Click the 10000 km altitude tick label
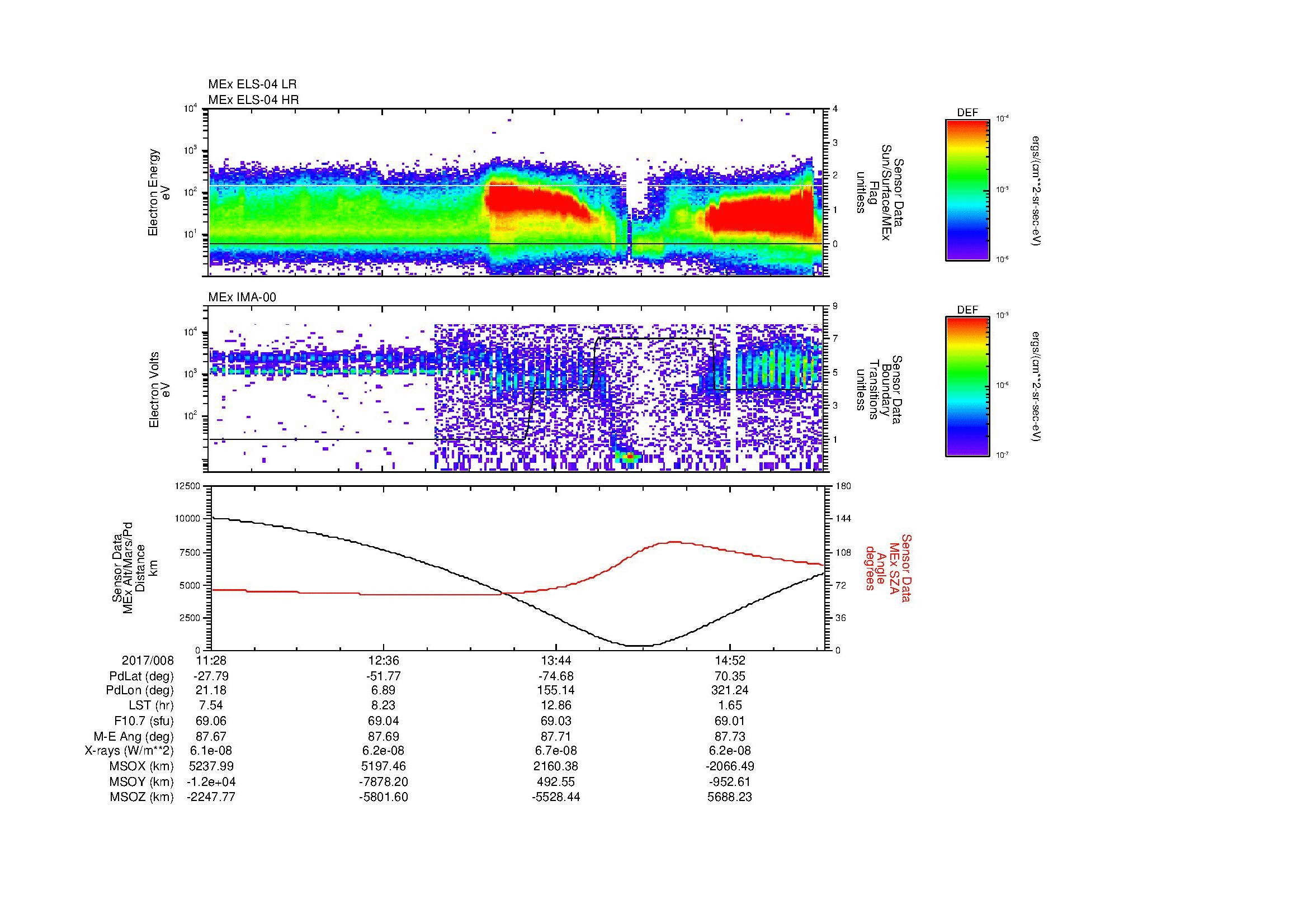 click(x=188, y=519)
